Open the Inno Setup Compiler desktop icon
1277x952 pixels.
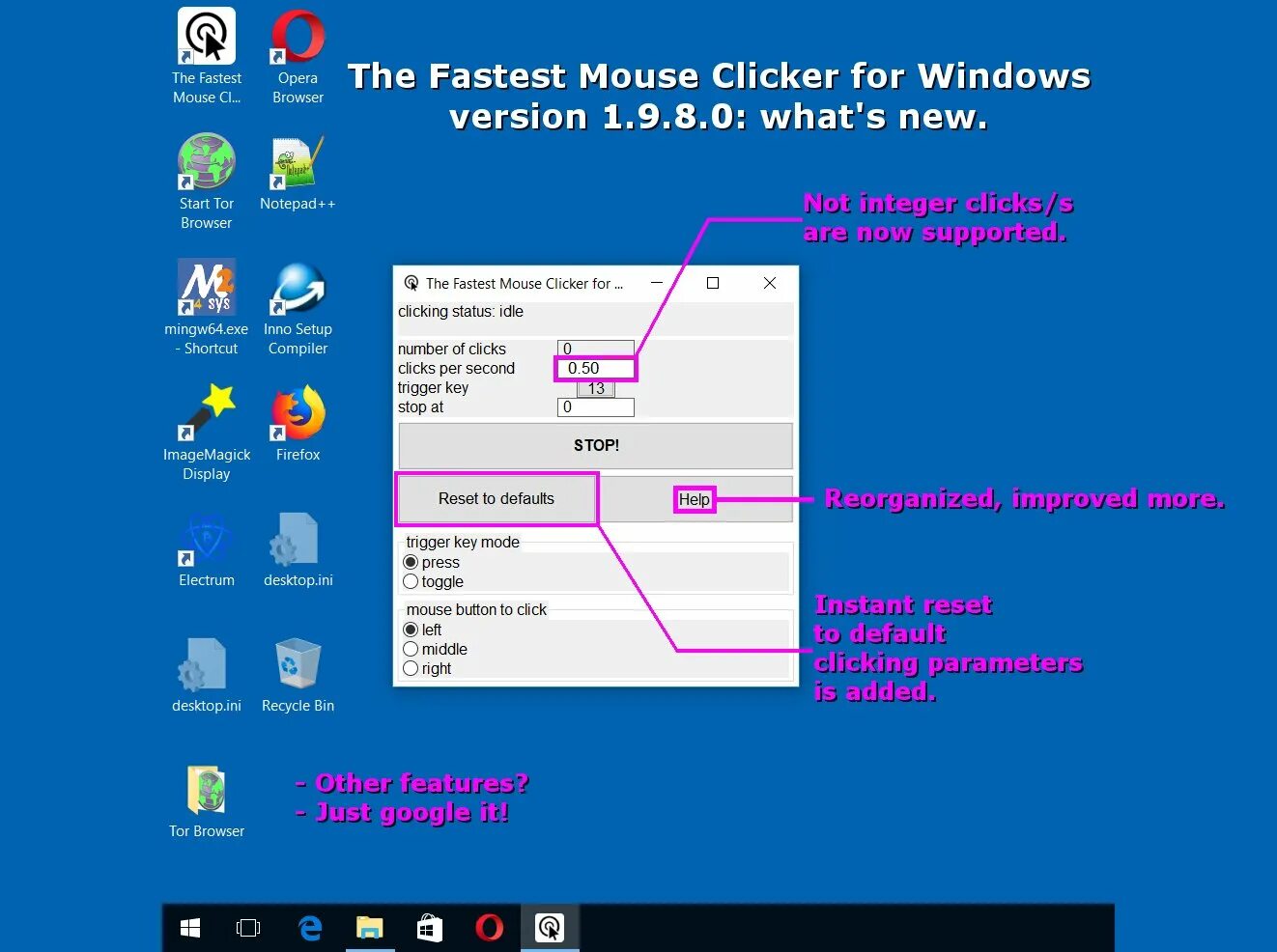[x=298, y=307]
